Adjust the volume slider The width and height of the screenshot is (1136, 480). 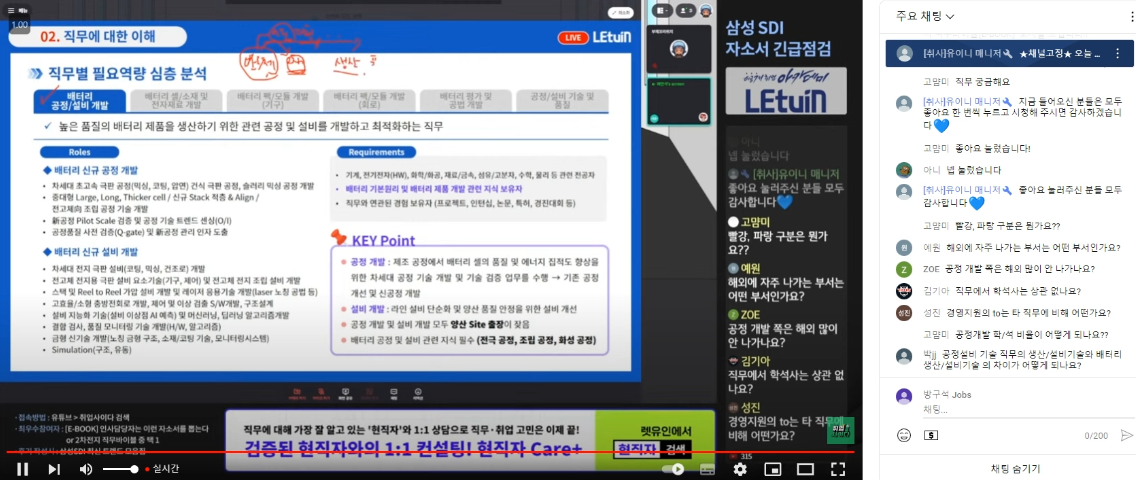tap(120, 469)
